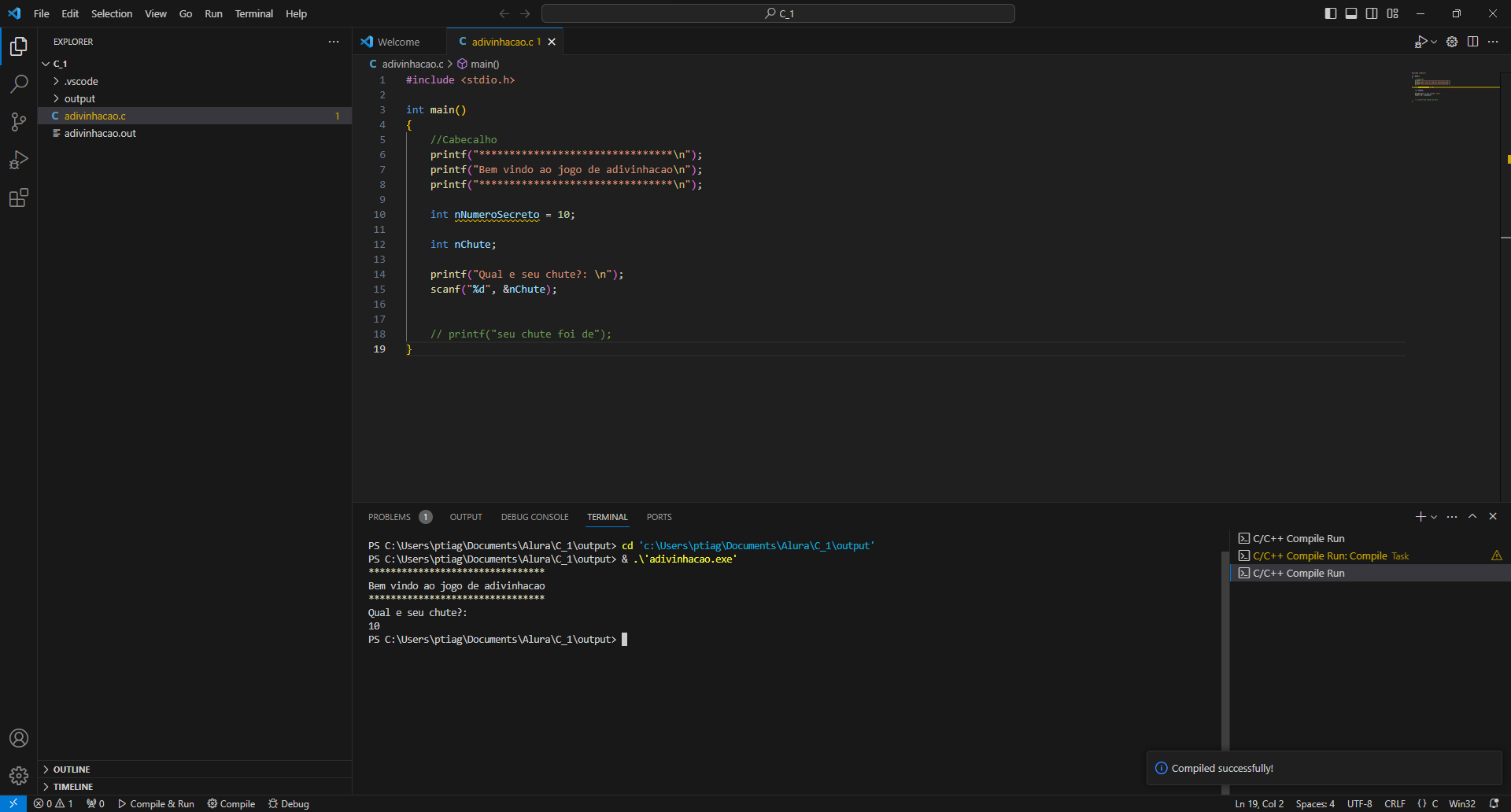The height and width of the screenshot is (812, 1511).
Task: Switch to the PORTS panel tab
Action: click(x=659, y=517)
